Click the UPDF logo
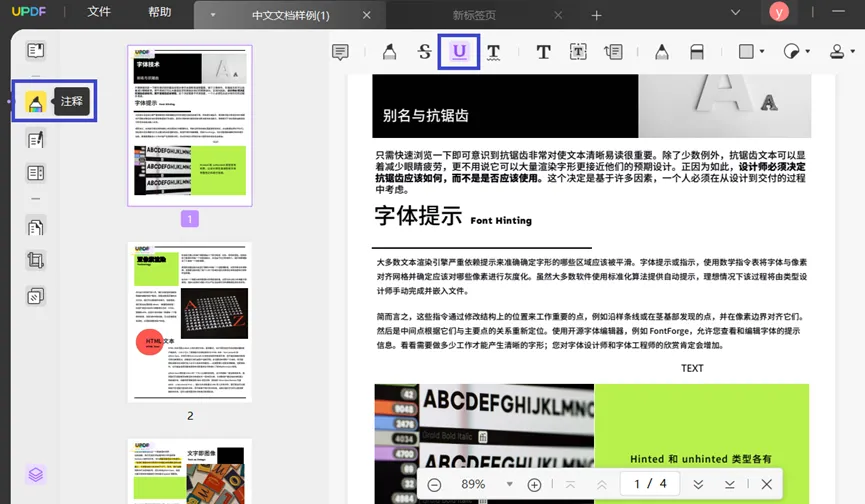Viewport: 865px width, 504px height. pyautogui.click(x=29, y=12)
